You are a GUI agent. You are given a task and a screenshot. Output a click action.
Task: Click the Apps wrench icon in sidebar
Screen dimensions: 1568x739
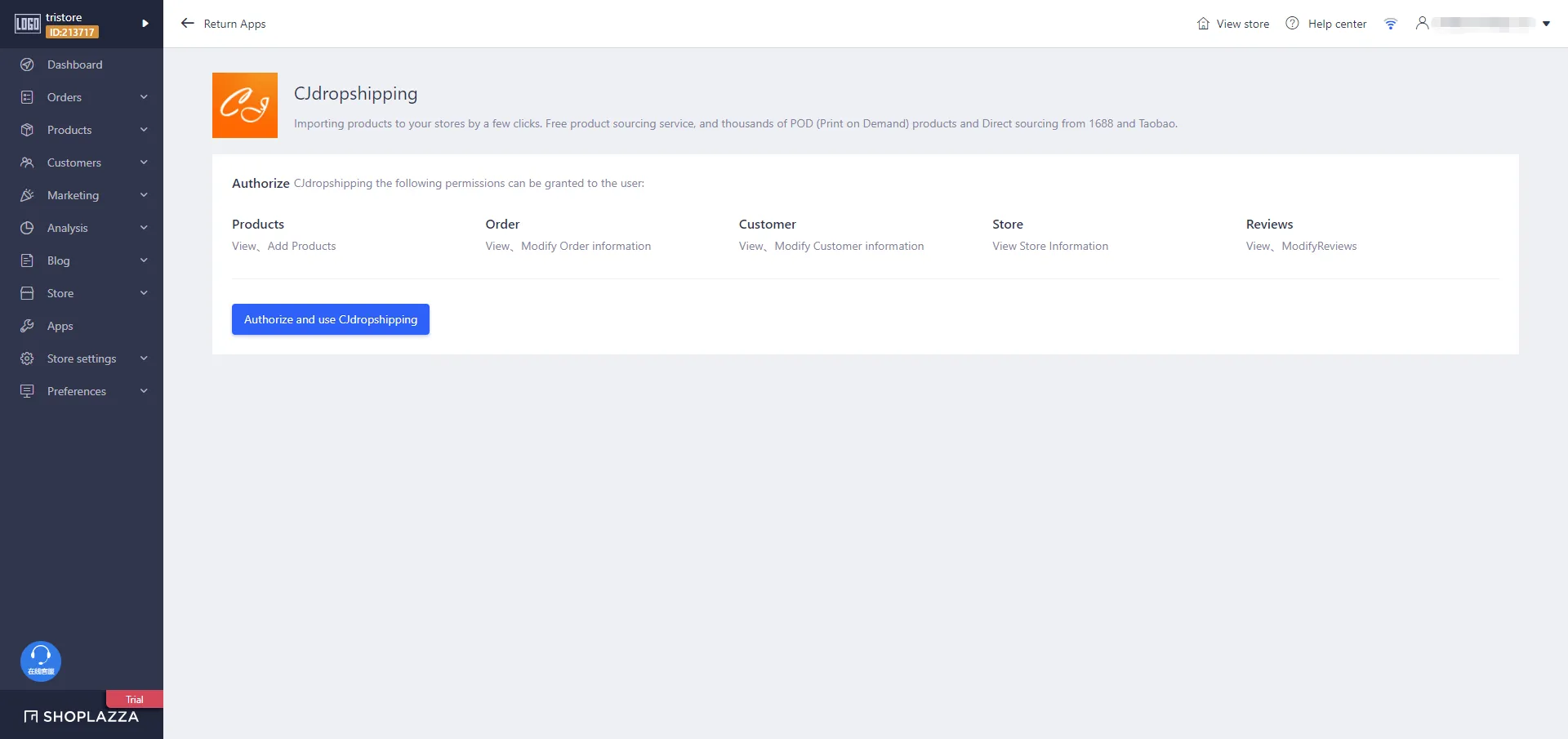coord(27,326)
